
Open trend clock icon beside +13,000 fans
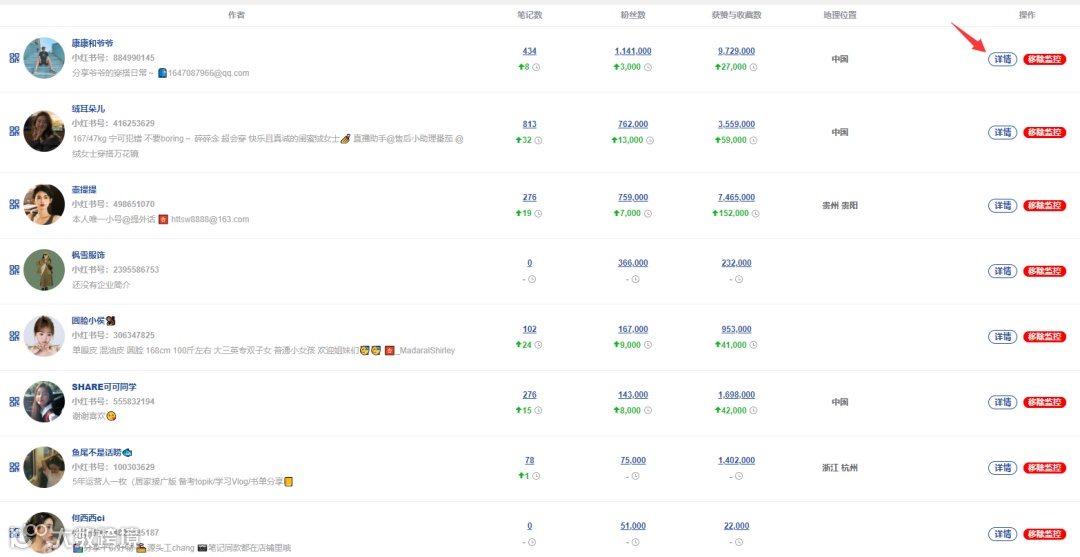[650, 140]
